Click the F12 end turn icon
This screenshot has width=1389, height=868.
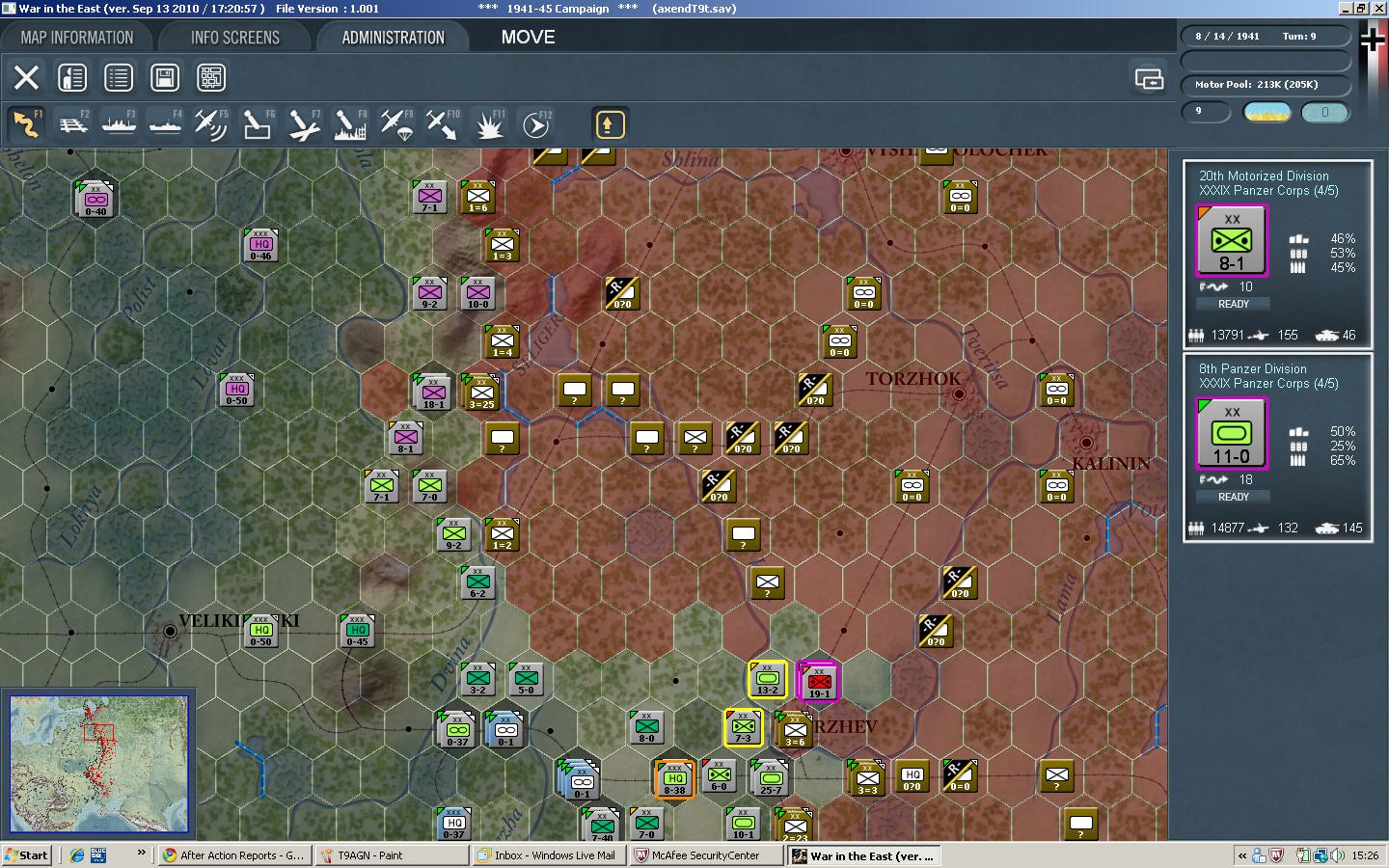coord(535,124)
